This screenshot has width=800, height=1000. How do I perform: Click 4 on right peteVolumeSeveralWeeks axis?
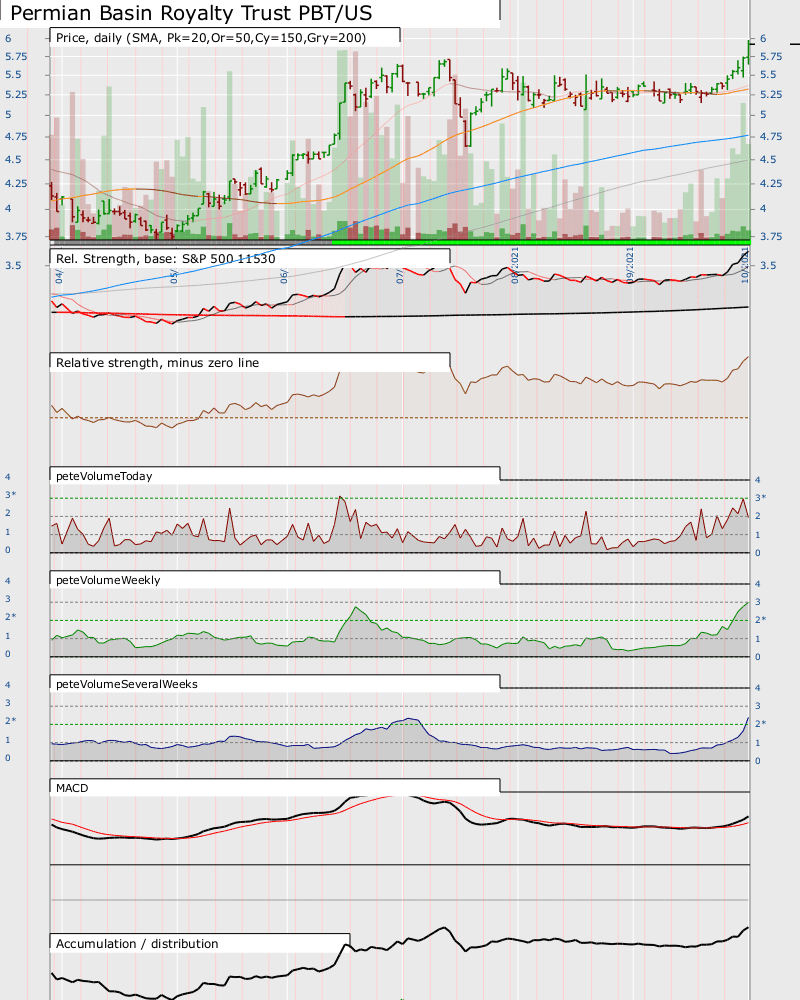758,688
